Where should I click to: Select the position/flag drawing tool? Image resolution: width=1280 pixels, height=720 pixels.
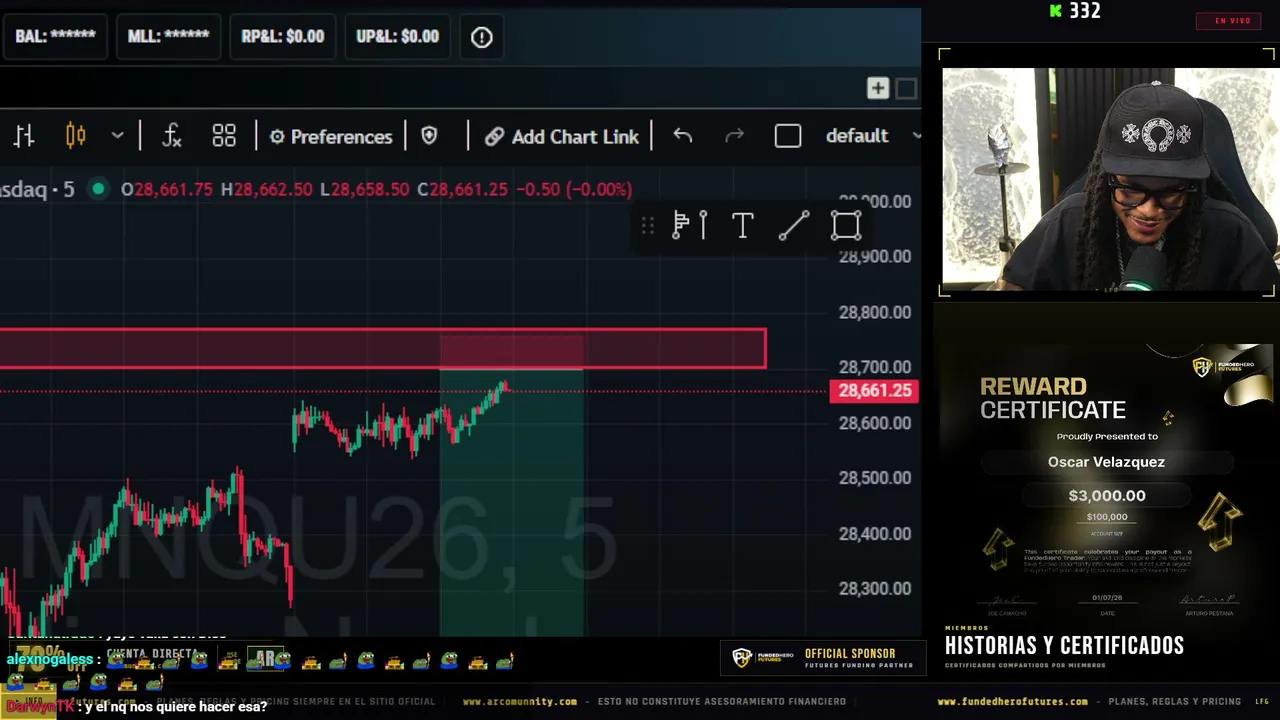click(x=691, y=226)
